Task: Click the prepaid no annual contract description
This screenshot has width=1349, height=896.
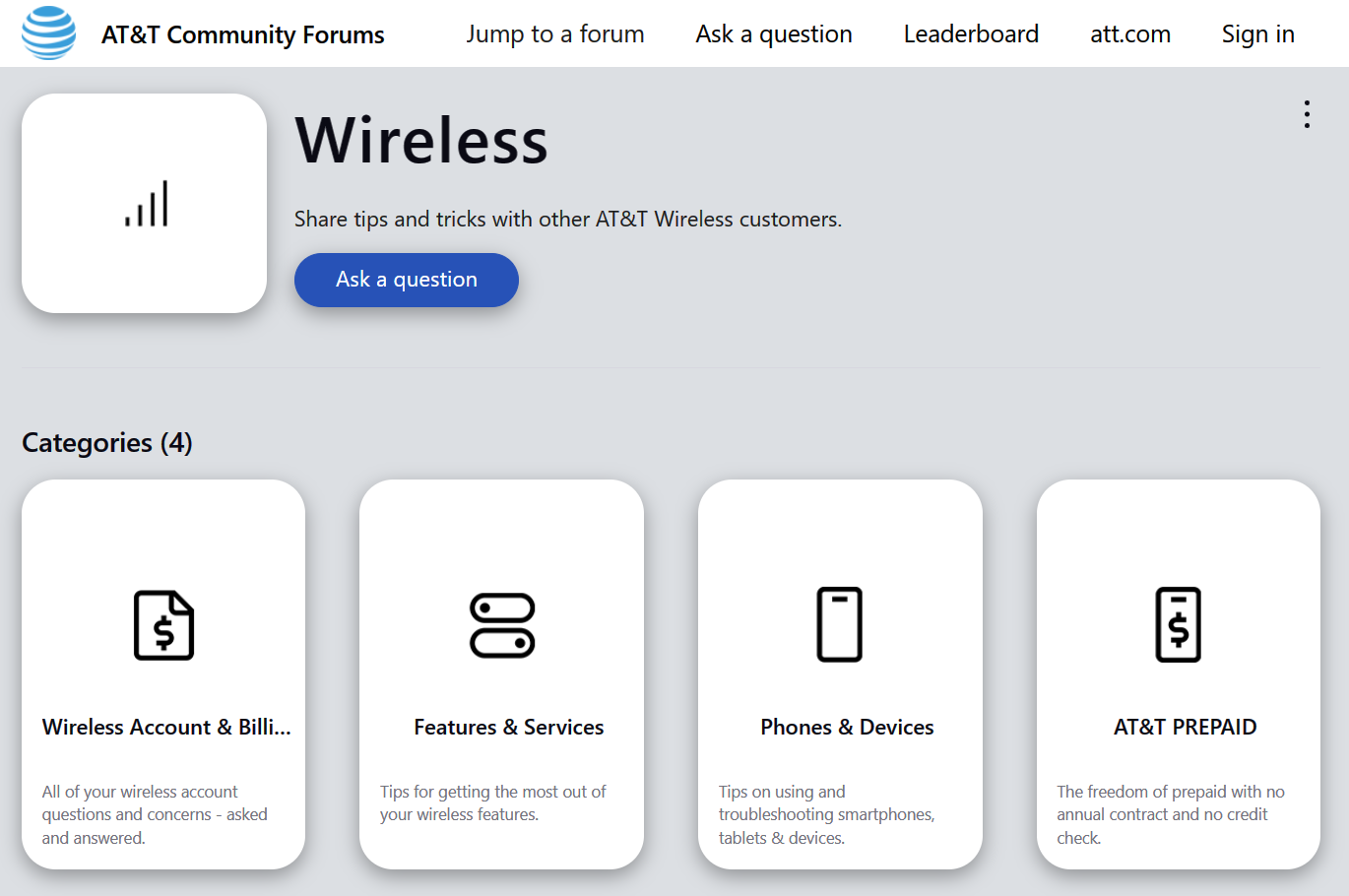Action: (1171, 814)
